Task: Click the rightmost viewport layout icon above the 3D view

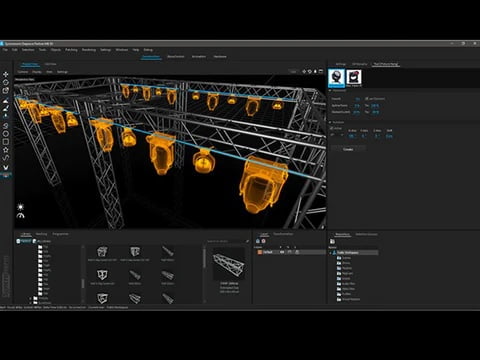Action: tap(321, 72)
